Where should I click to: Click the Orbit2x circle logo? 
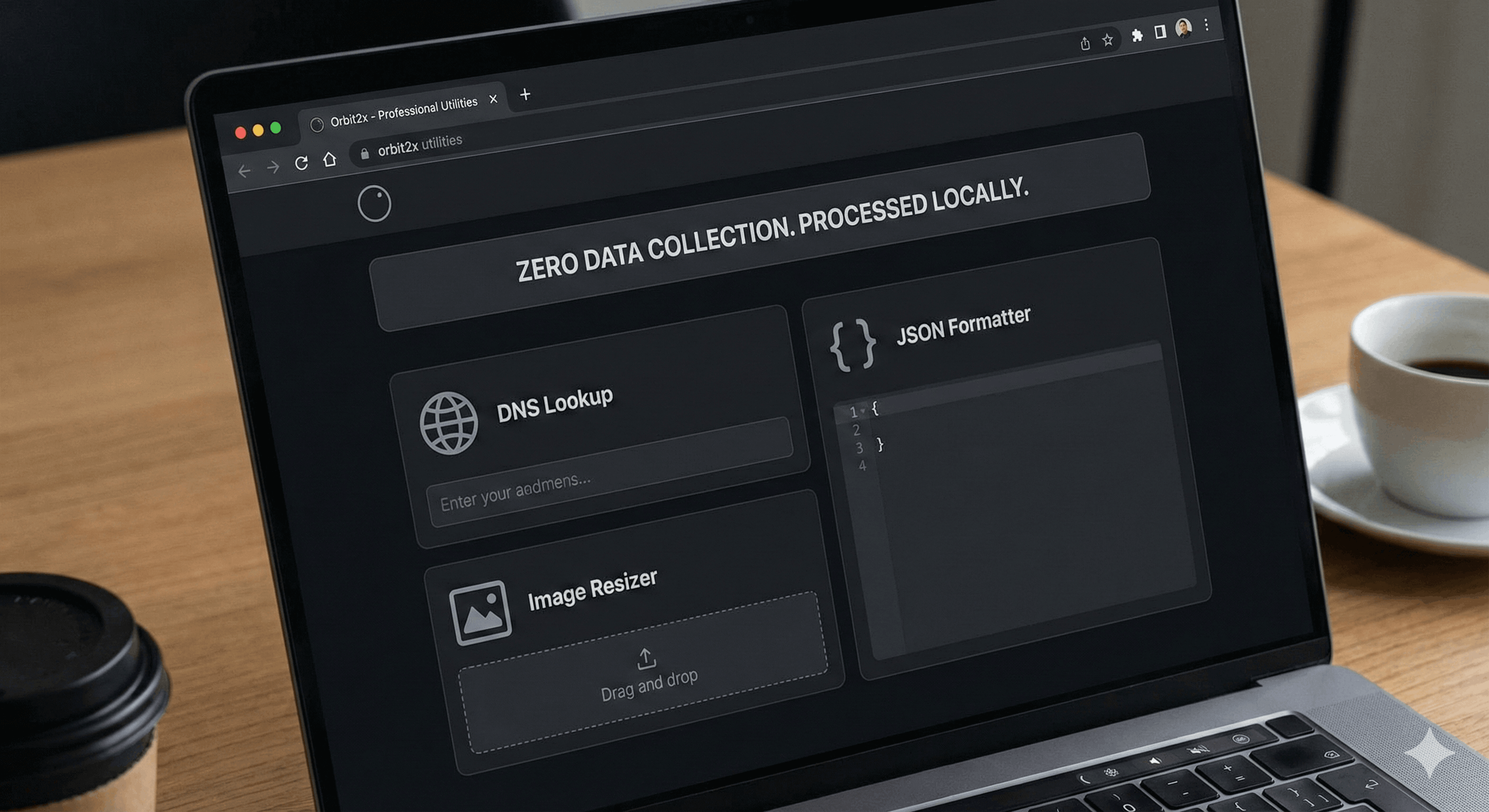(374, 204)
